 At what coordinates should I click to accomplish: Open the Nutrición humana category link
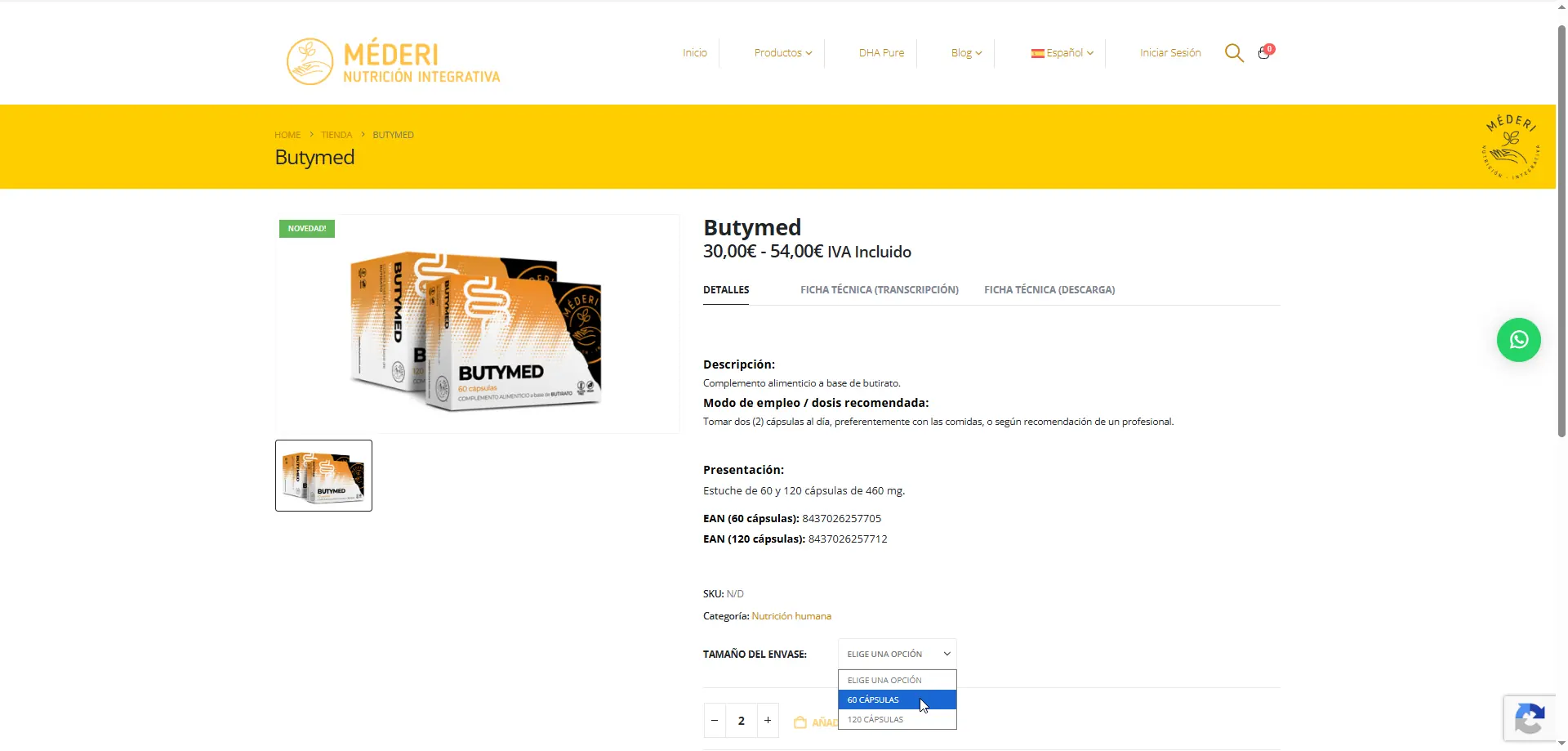point(791,616)
